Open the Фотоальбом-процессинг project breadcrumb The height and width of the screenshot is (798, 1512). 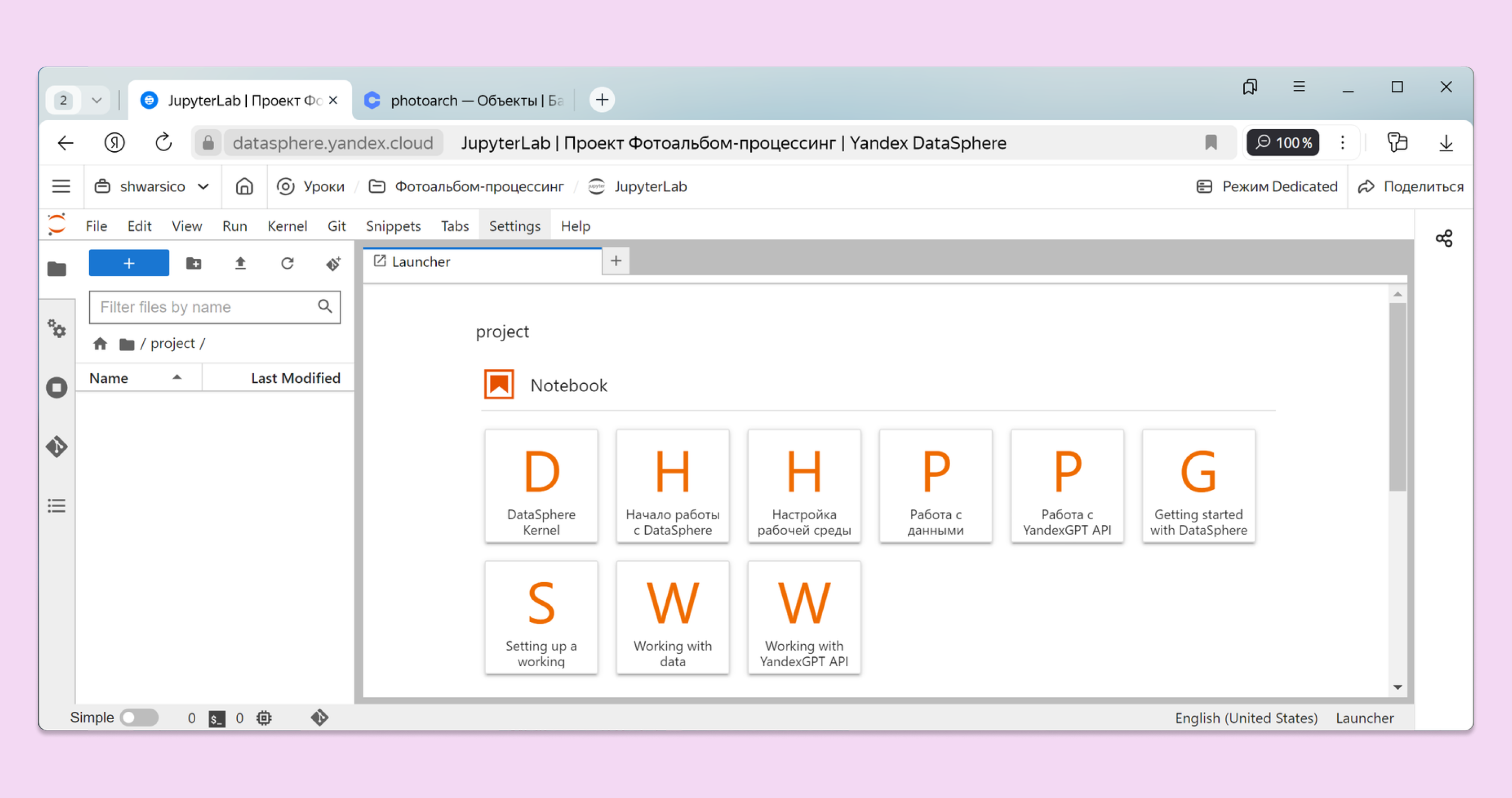(466, 186)
